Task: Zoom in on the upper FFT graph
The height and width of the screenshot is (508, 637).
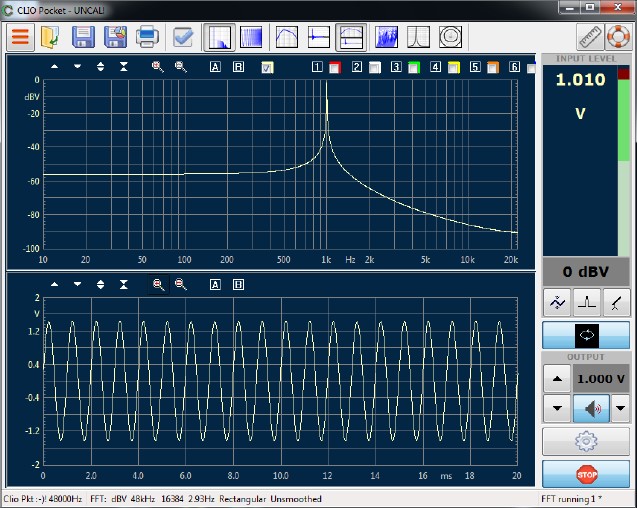Action: point(158,67)
